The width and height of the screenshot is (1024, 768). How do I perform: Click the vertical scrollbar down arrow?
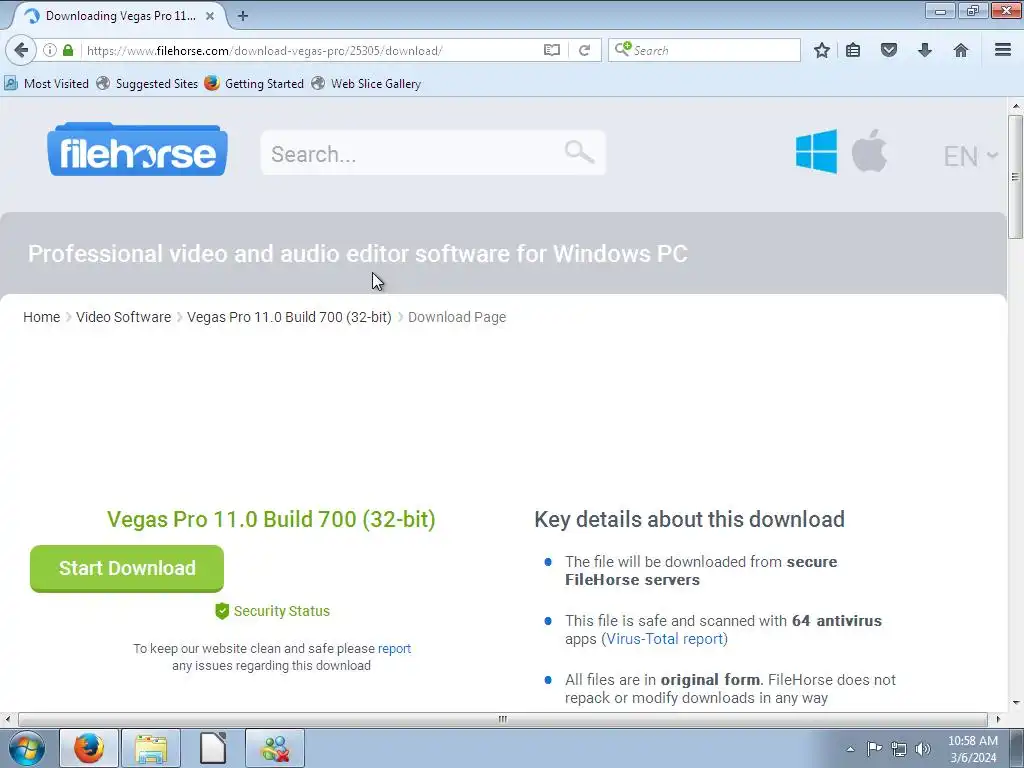click(1016, 703)
